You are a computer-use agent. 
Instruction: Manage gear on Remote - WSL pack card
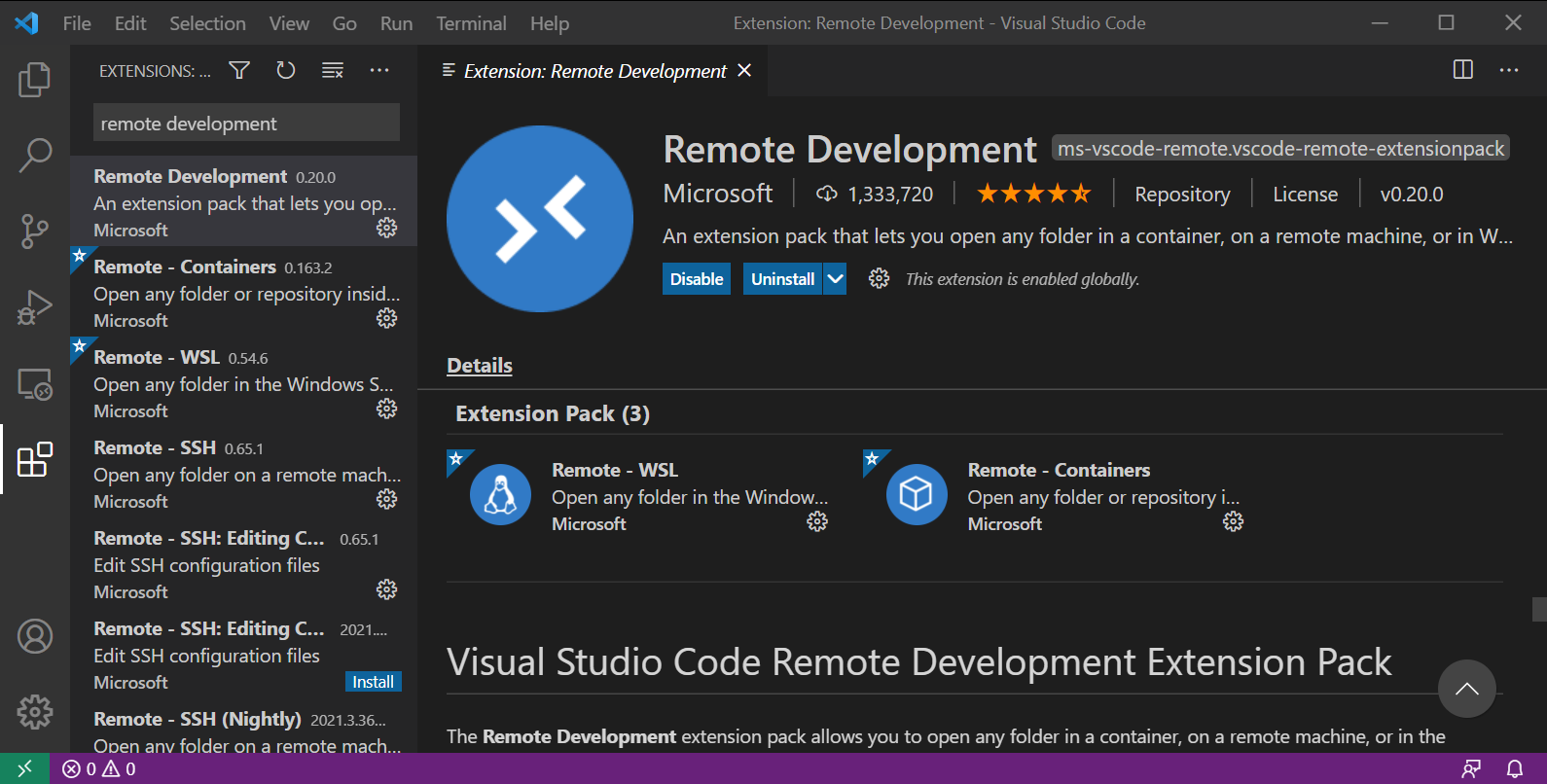click(817, 522)
